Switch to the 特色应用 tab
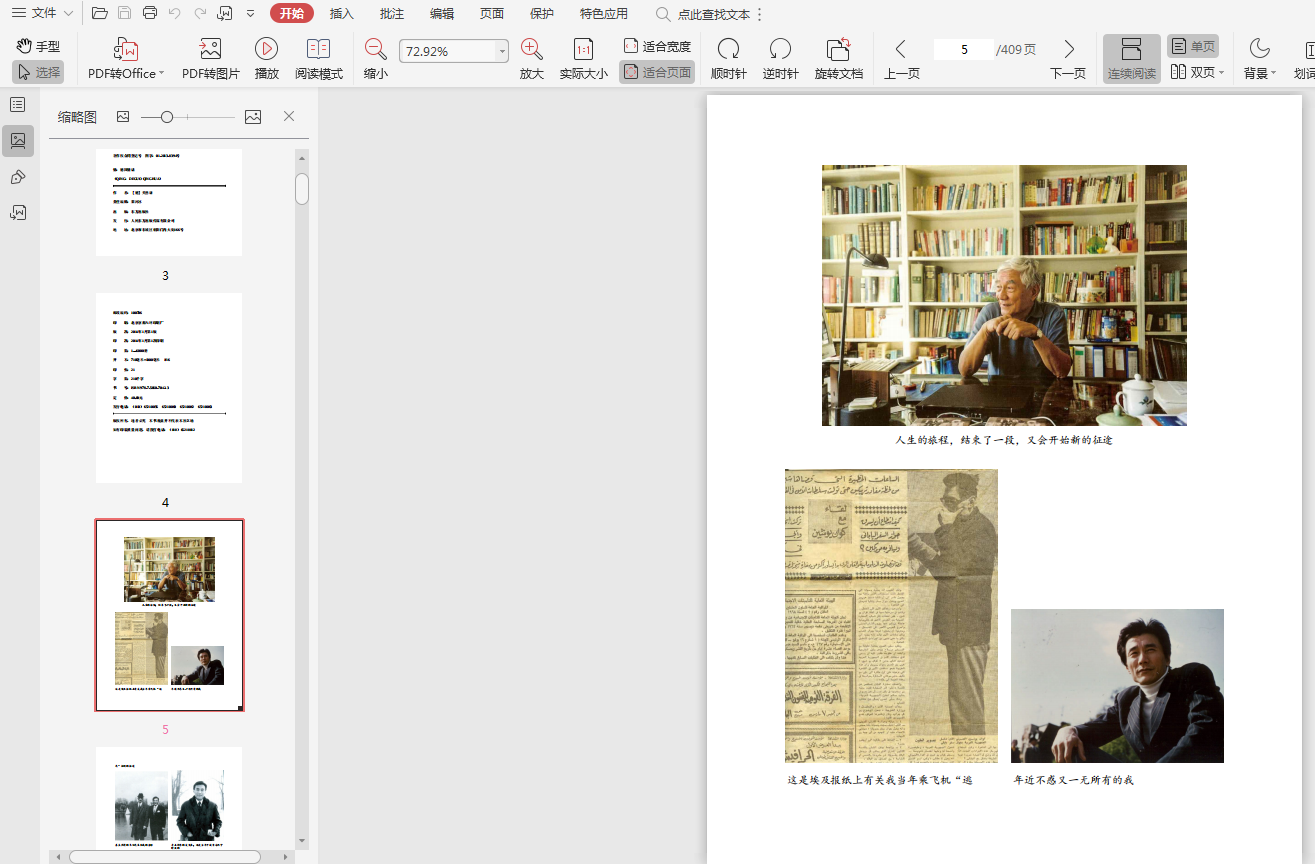The width and height of the screenshot is (1315, 864). [604, 14]
